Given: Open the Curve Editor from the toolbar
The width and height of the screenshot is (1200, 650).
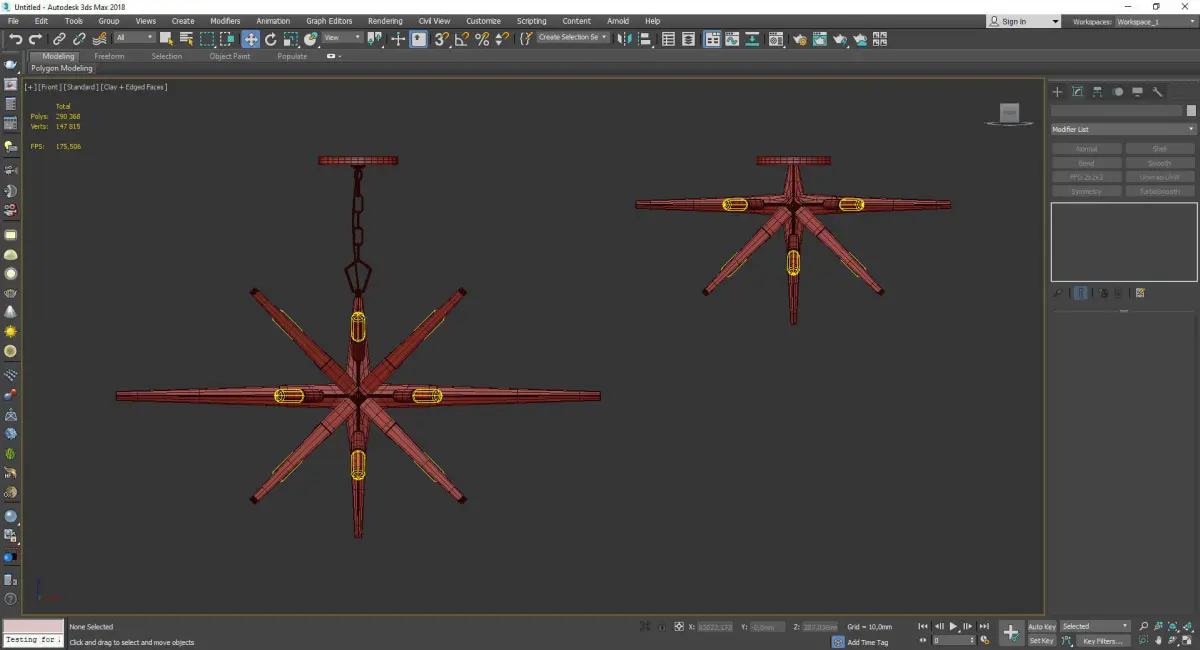Looking at the screenshot, I should (x=732, y=39).
